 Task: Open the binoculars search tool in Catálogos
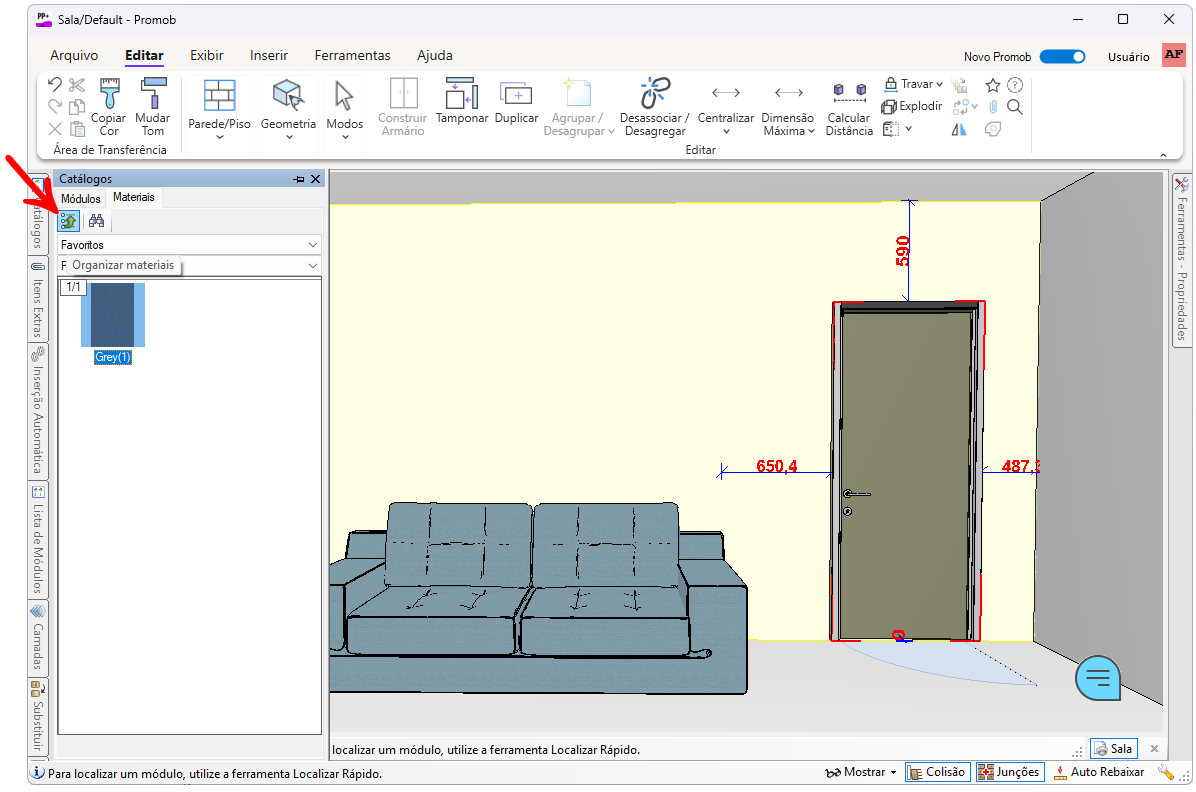click(96, 221)
